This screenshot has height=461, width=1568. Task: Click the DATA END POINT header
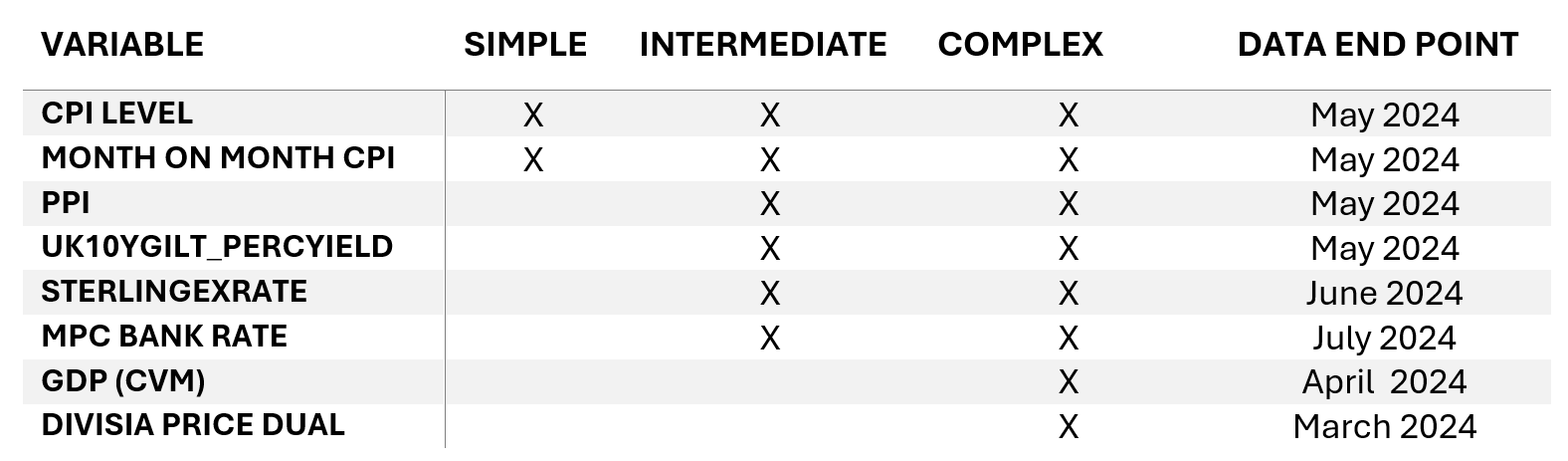(1377, 45)
